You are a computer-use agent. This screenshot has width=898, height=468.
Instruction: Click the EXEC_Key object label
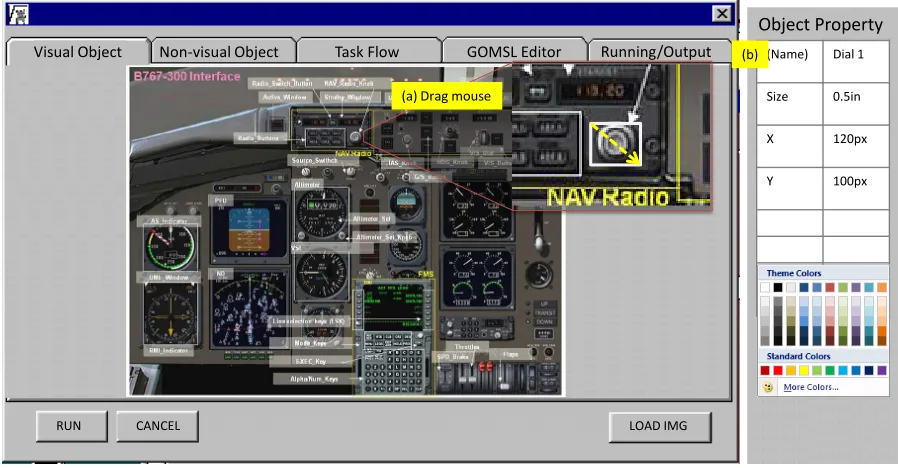310,361
